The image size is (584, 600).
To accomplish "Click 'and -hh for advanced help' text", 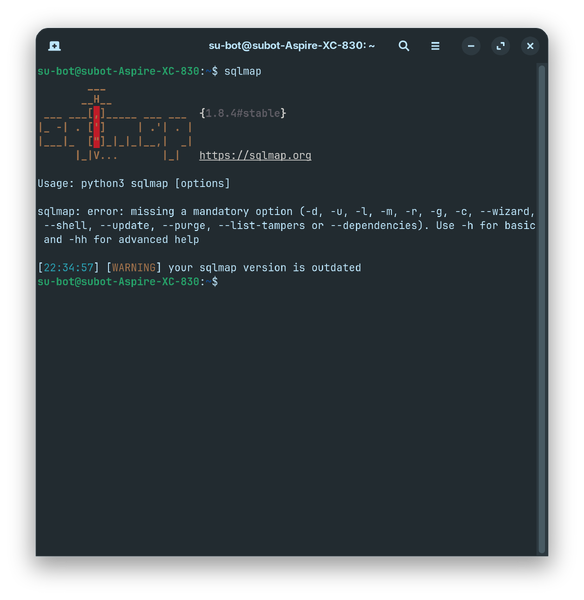I will [121, 240].
